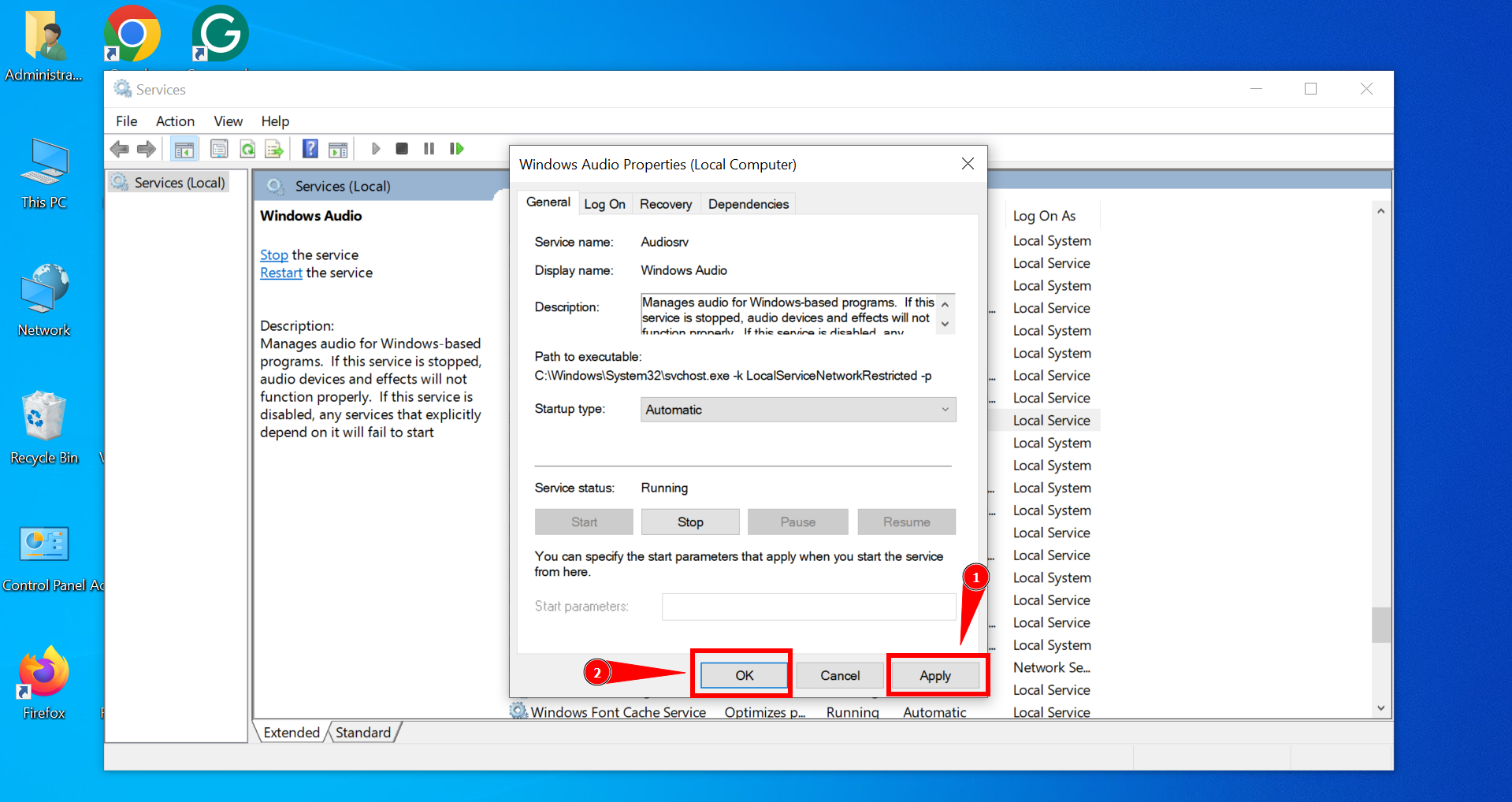Image resolution: width=1512 pixels, height=802 pixels.
Task: Select the Google Chrome desktop shortcut
Action: (x=132, y=34)
